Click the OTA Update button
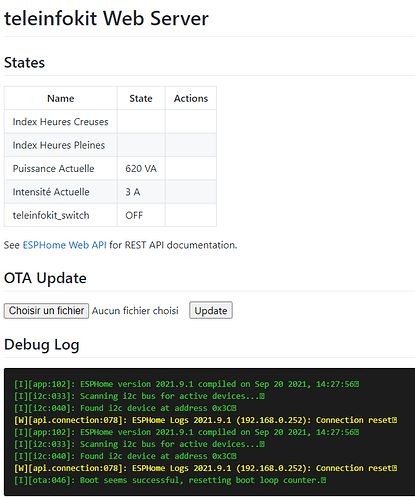Viewport: 415px width, 500px height. [211, 310]
